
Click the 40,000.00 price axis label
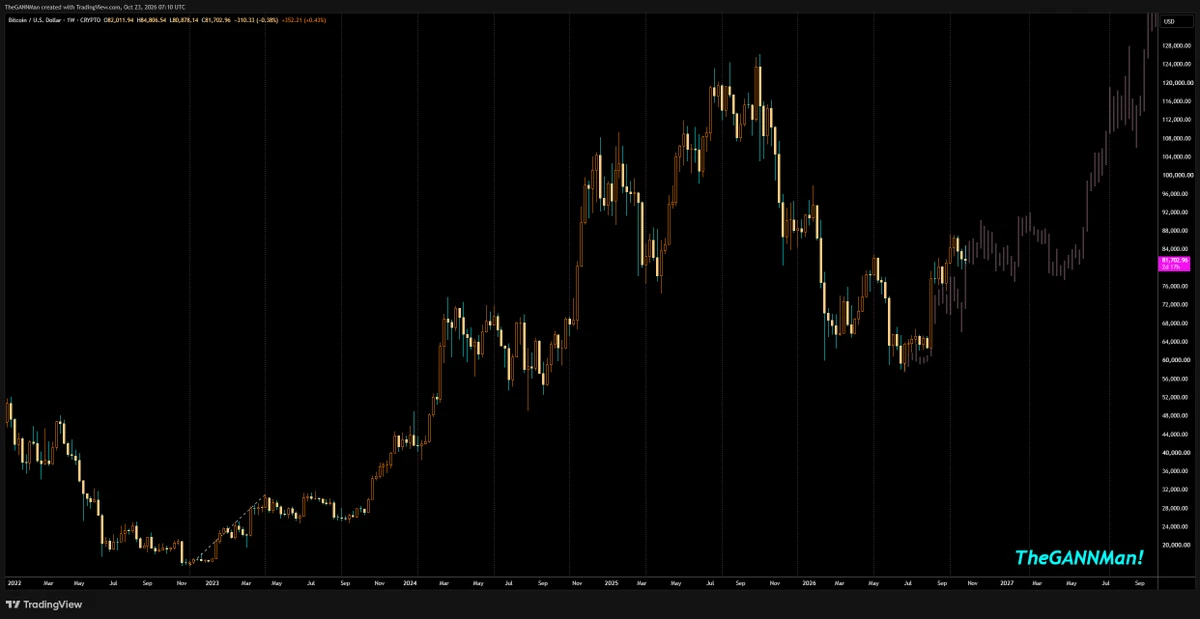pyautogui.click(x=1175, y=453)
